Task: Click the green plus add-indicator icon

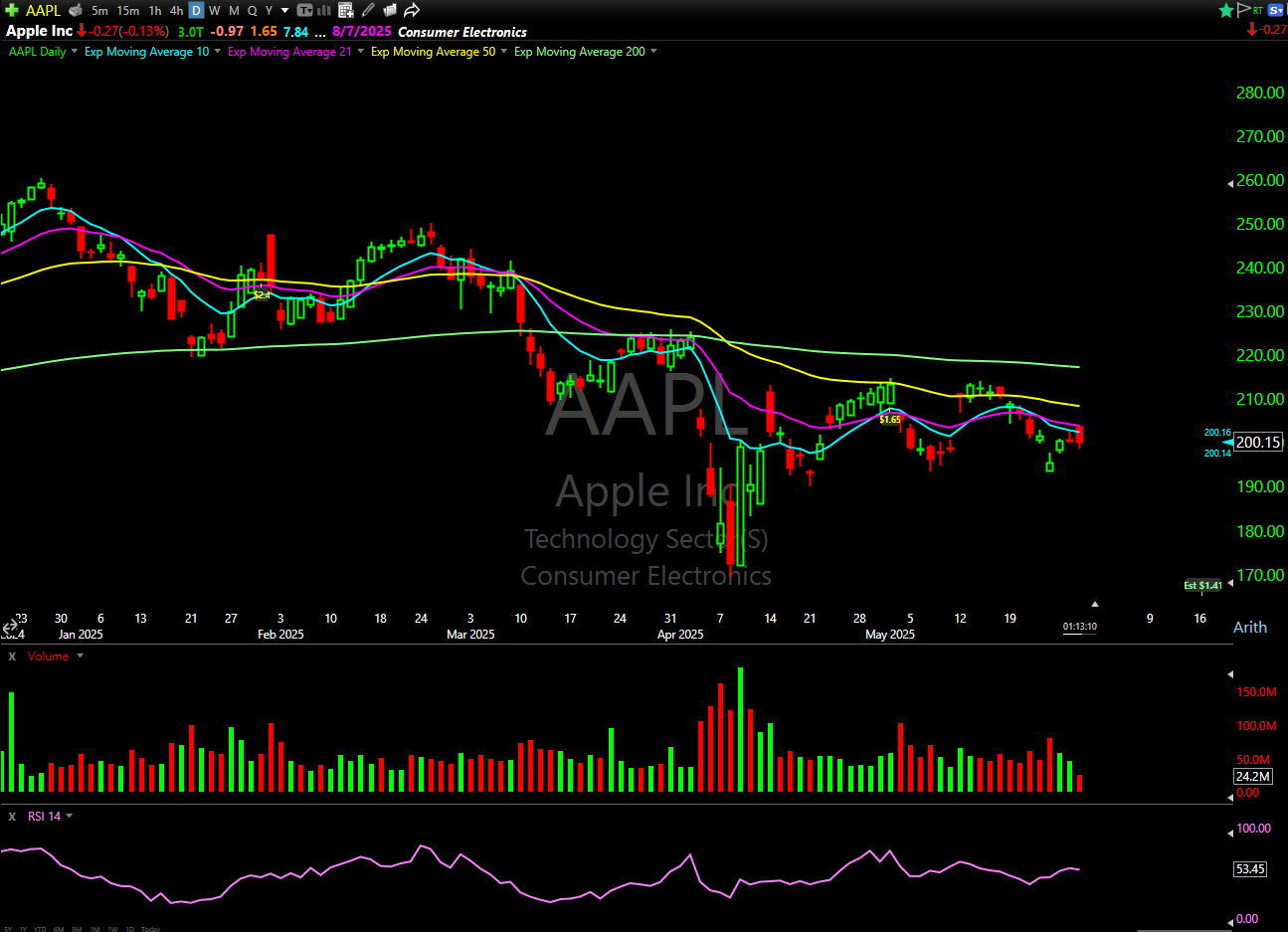Action: pos(12,10)
